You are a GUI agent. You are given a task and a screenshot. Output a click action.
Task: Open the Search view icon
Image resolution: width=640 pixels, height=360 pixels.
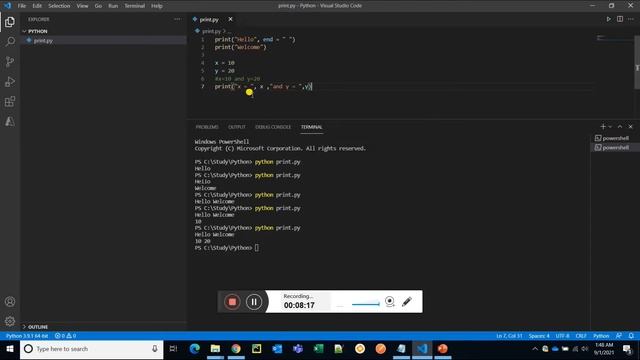point(10,42)
